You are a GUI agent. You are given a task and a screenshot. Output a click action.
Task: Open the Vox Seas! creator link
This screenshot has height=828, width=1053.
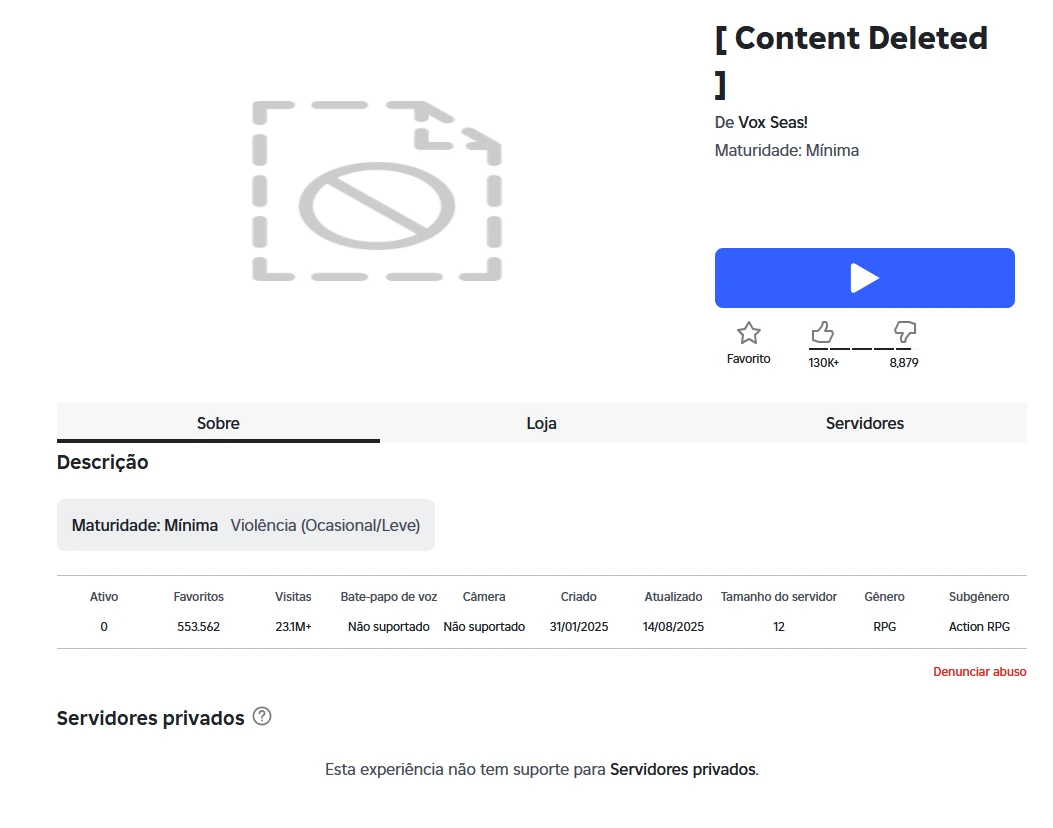pos(772,122)
